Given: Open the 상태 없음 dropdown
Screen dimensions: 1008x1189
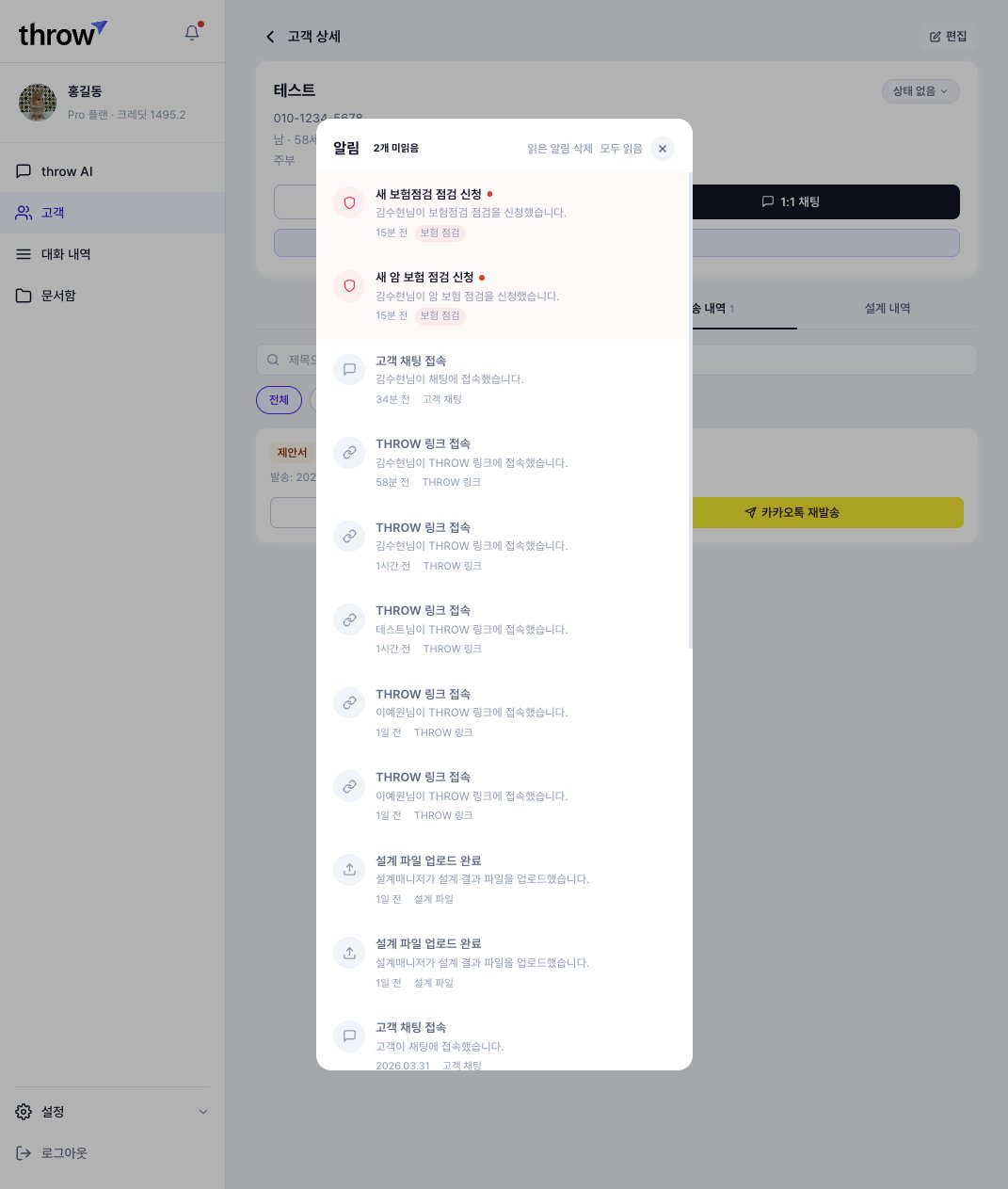Looking at the screenshot, I should pyautogui.click(x=920, y=91).
